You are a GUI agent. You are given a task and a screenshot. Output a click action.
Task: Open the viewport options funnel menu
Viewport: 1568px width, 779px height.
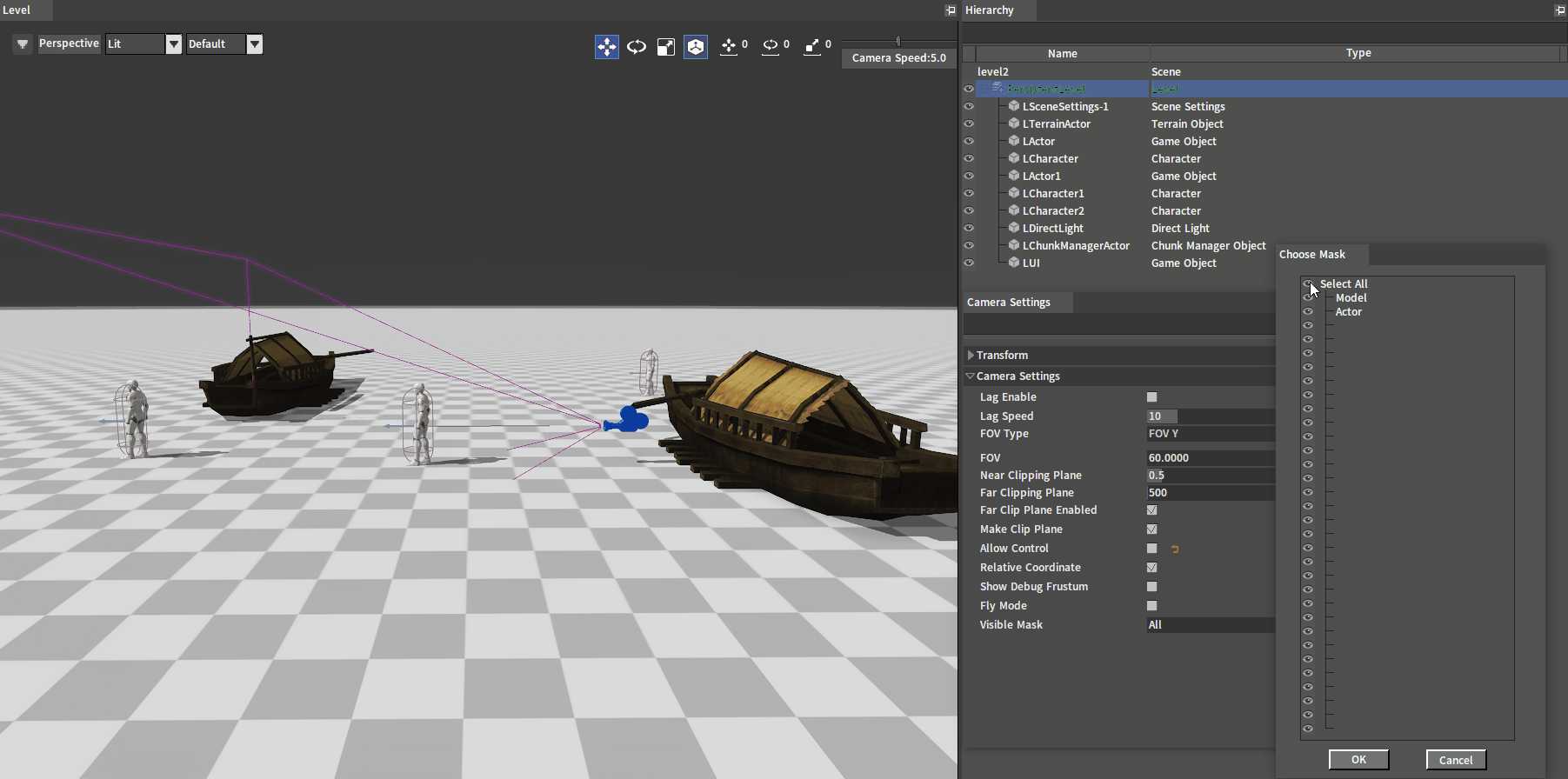23,44
